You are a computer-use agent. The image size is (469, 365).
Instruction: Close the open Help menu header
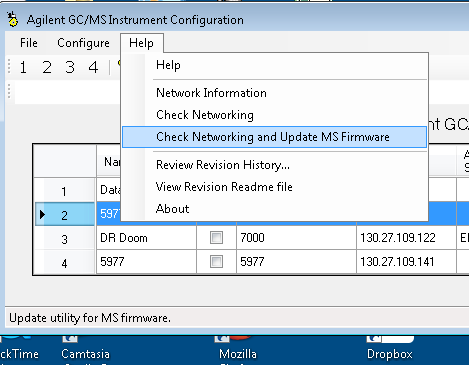pyautogui.click(x=142, y=43)
